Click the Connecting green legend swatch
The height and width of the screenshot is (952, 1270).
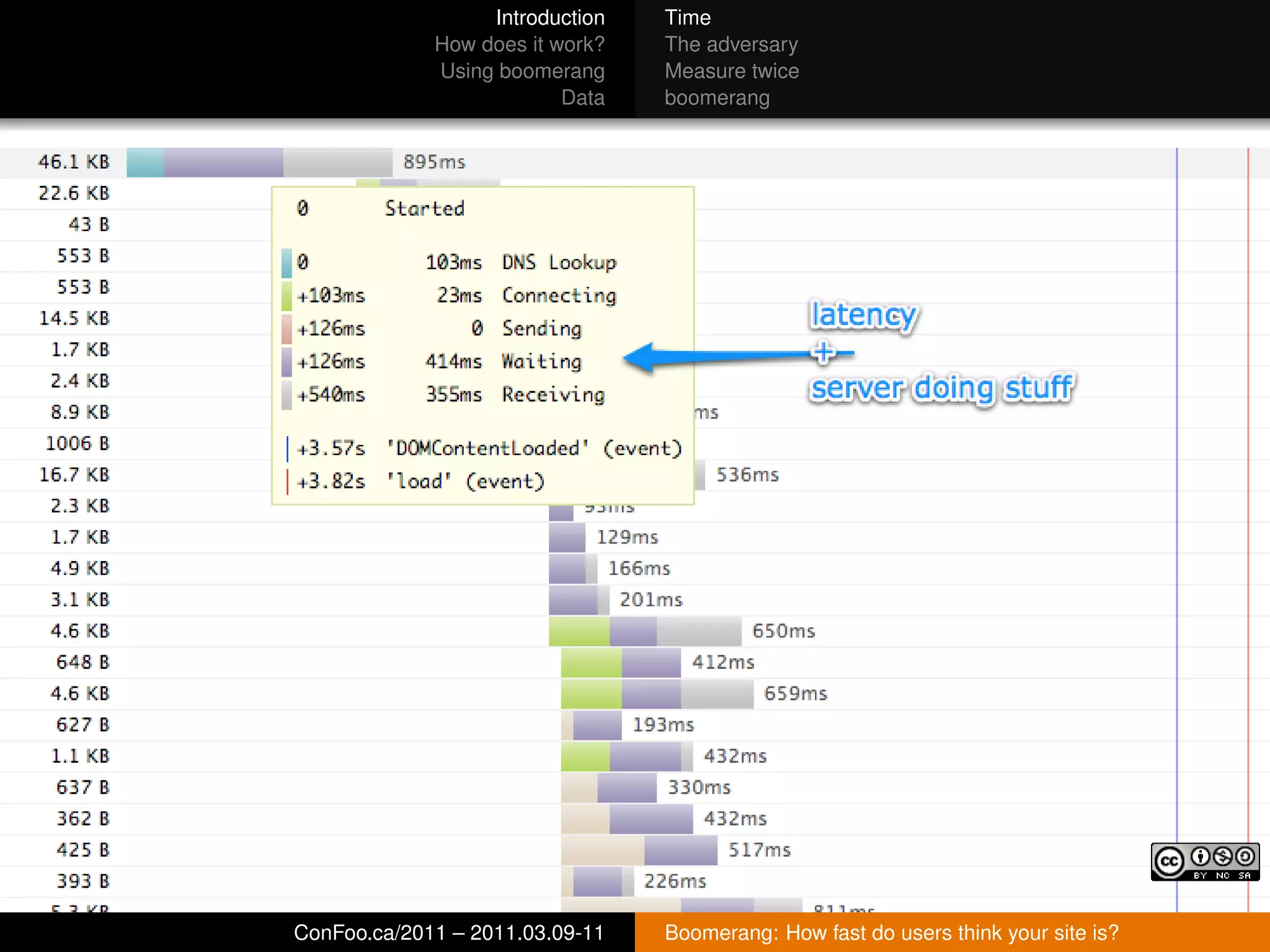pos(286,296)
